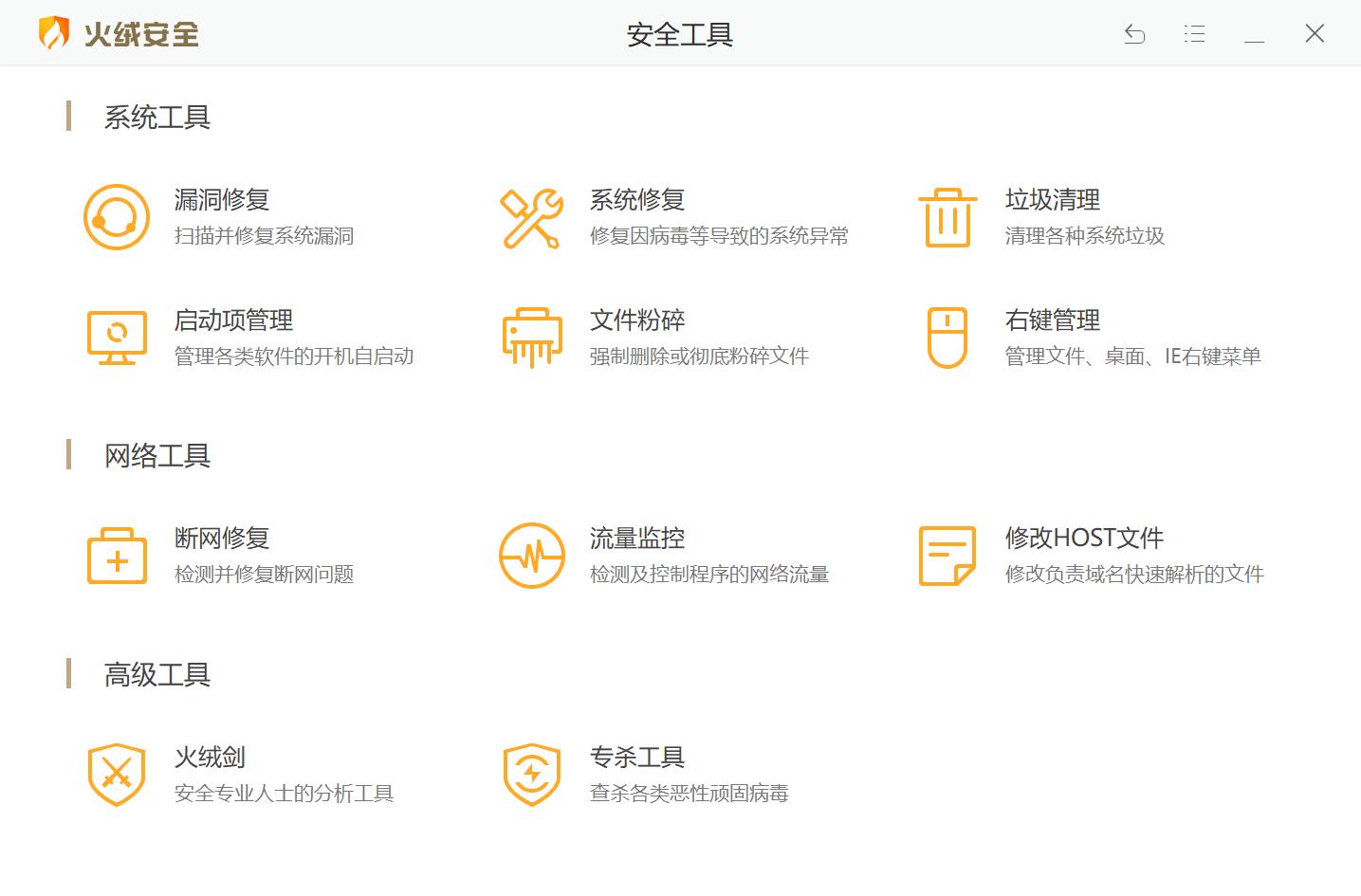This screenshot has width=1361, height=896.
Task: Launch the 右键管理 right-click menu manager
Action: coord(1051,320)
